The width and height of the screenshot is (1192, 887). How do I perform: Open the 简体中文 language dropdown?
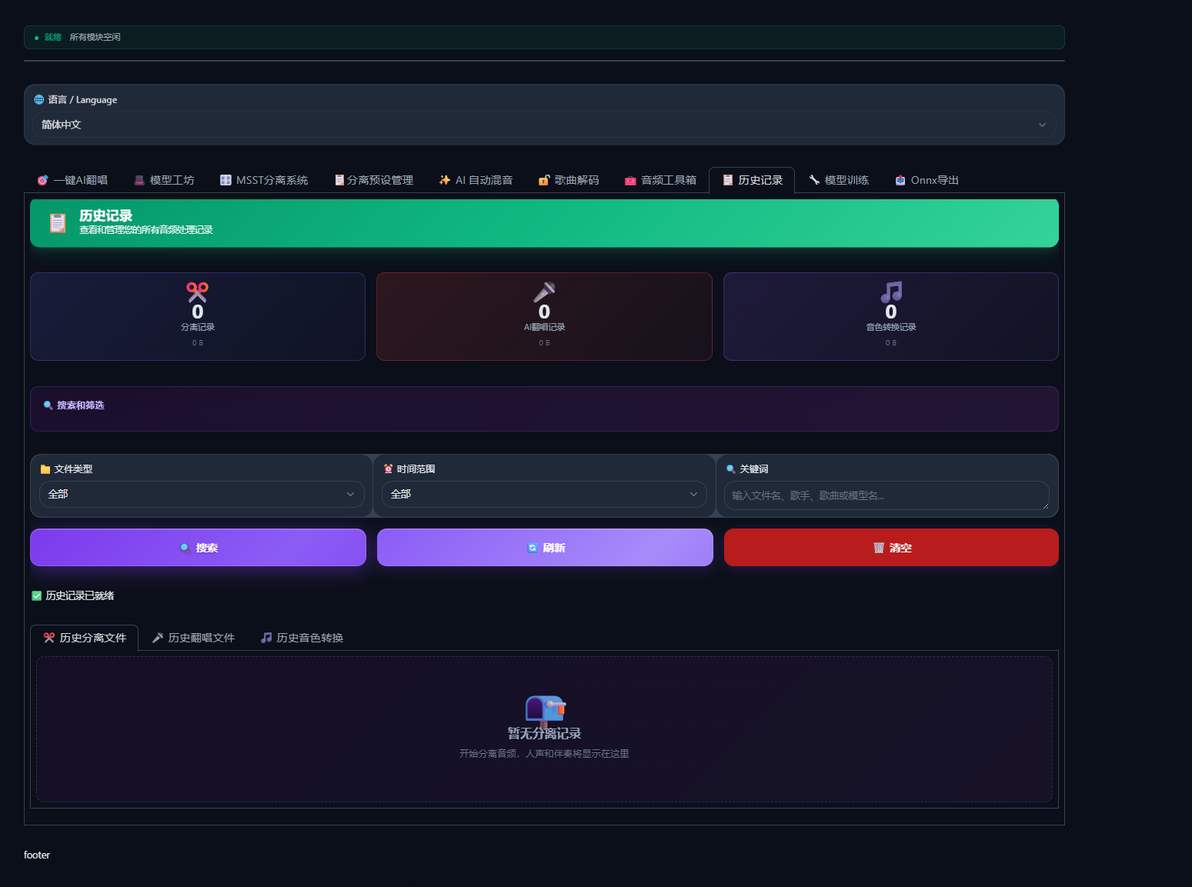coord(544,125)
